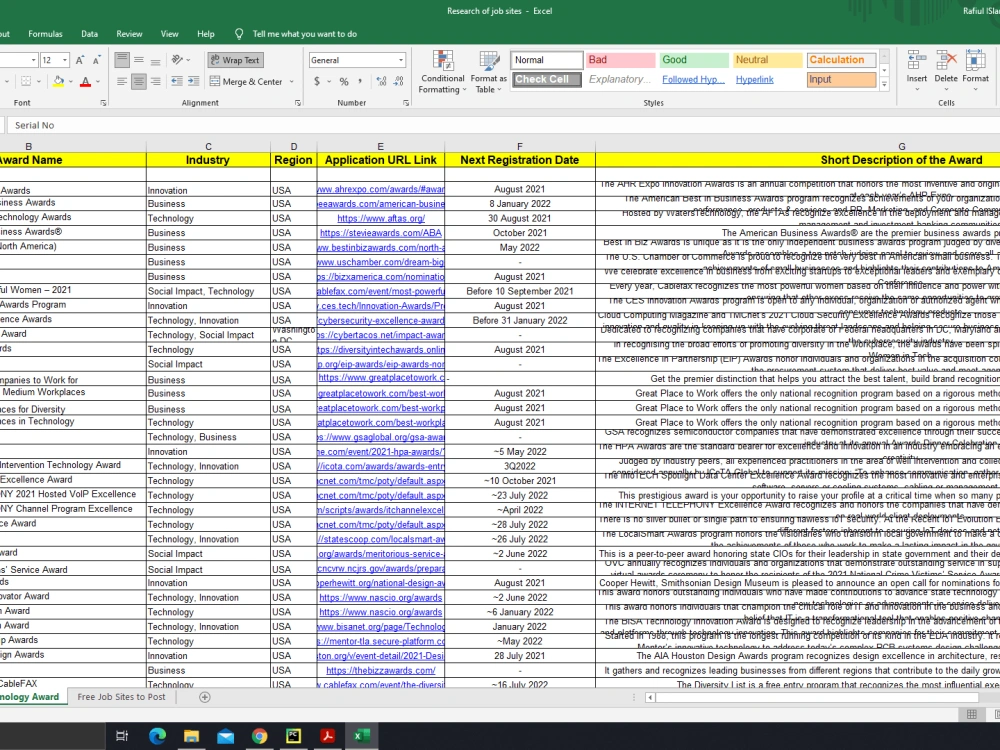This screenshot has height=750, width=1000.
Task: Apply the Input cell style
Action: tap(841, 80)
